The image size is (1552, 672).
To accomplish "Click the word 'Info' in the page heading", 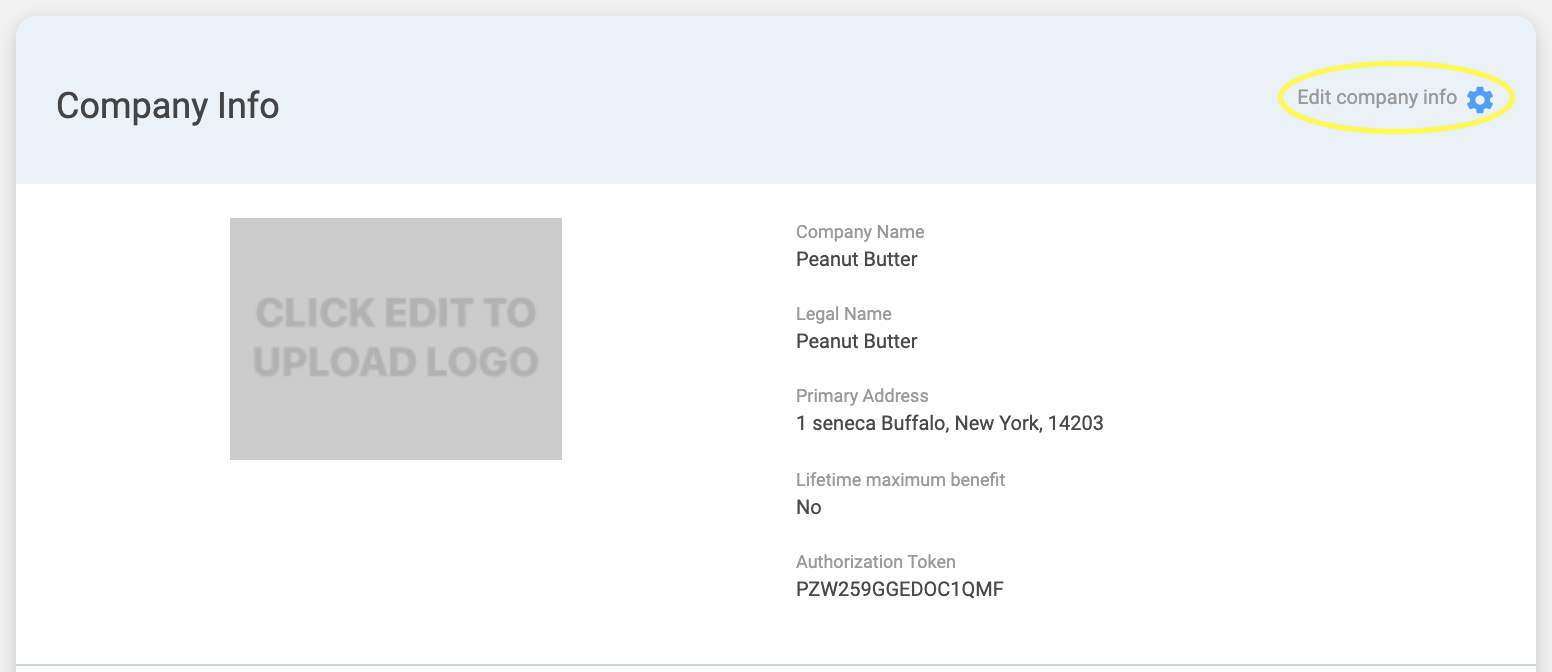I will pyautogui.click(x=247, y=106).
